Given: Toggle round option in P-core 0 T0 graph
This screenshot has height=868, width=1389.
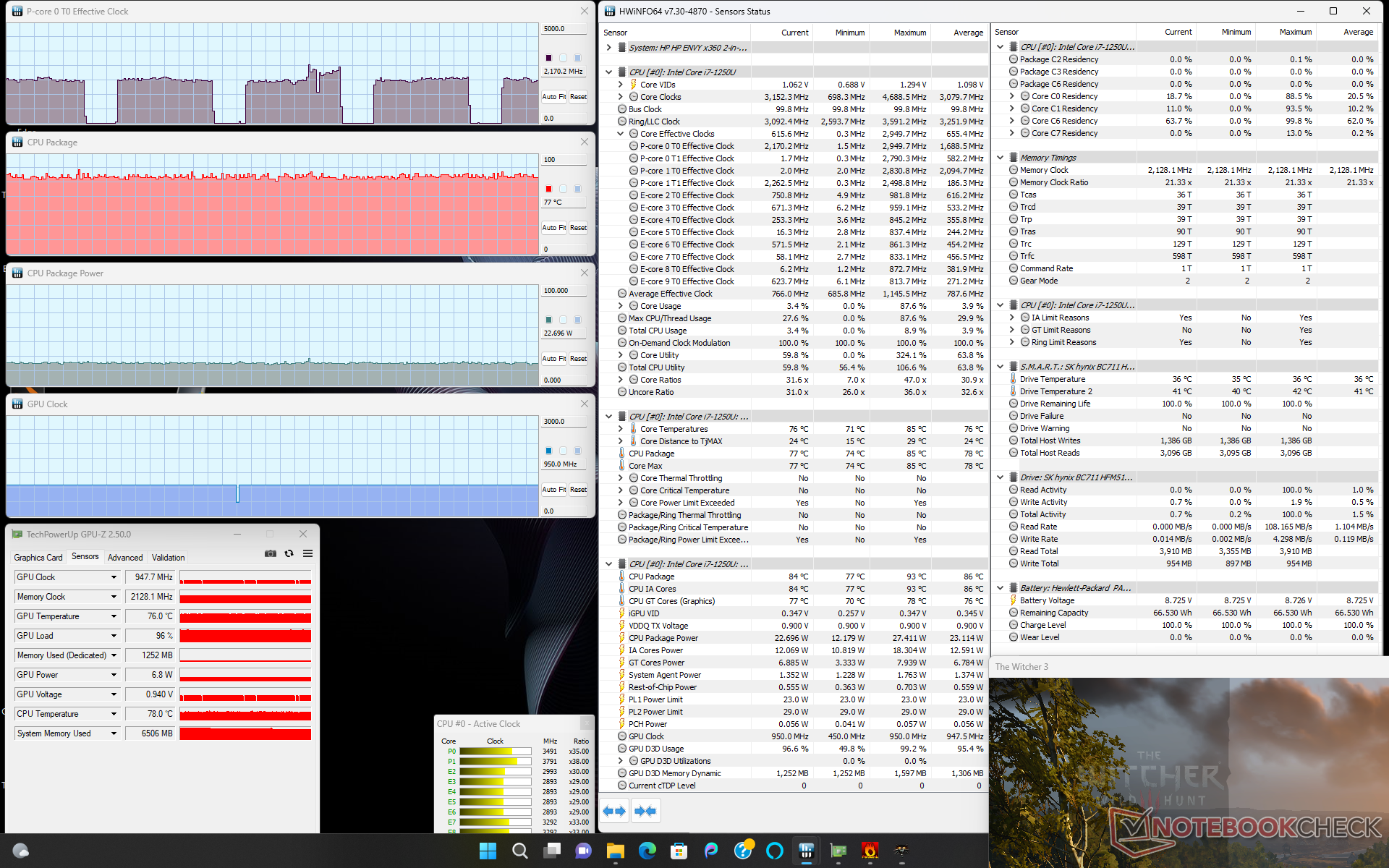Looking at the screenshot, I should coord(563,58).
